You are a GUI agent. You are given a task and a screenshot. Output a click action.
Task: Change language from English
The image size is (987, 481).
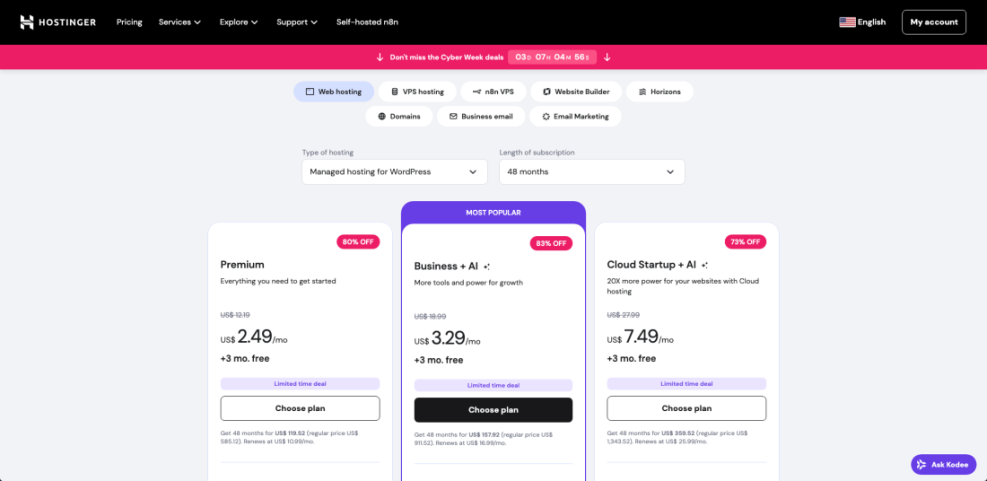tap(871, 22)
